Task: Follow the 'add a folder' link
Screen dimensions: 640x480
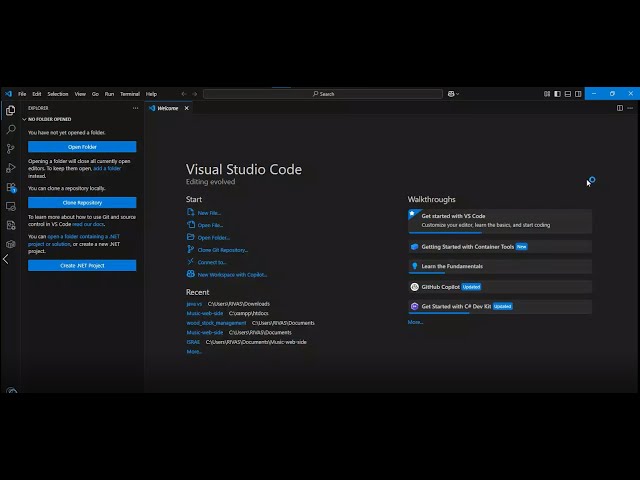Action: [x=107, y=168]
